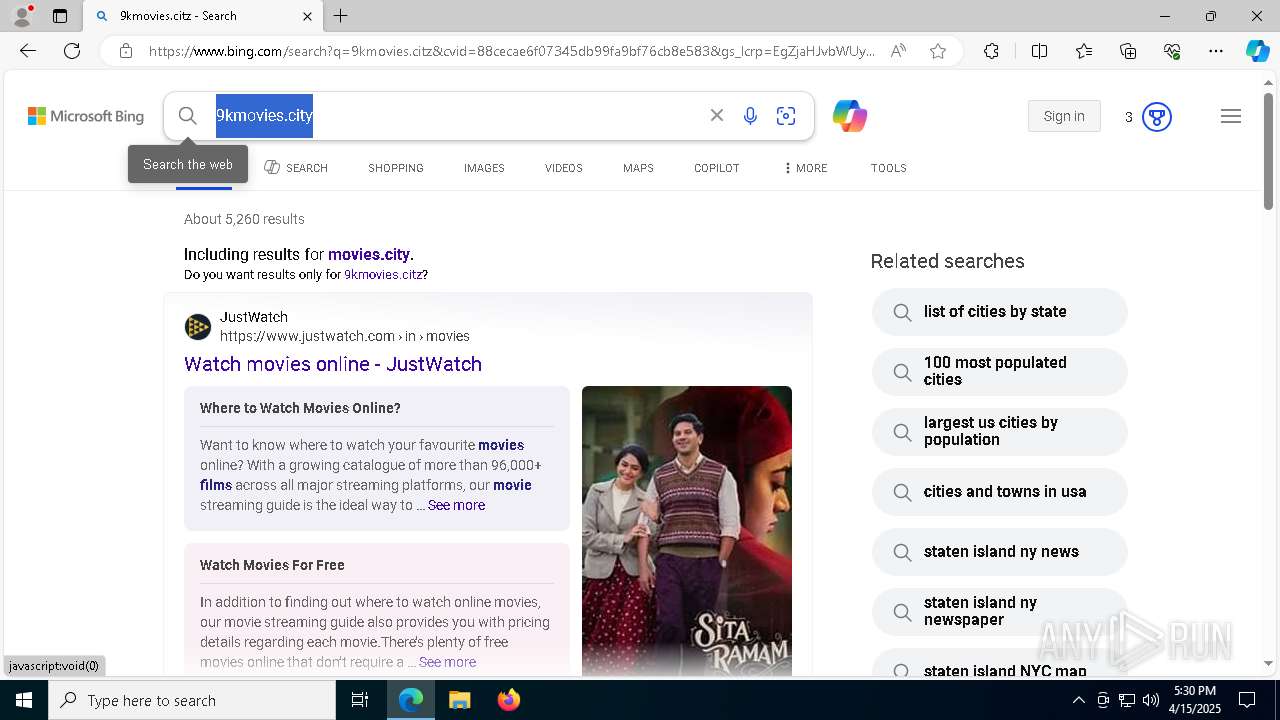The image size is (1280, 720).
Task: Show hidden system tray icons
Action: point(1078,700)
